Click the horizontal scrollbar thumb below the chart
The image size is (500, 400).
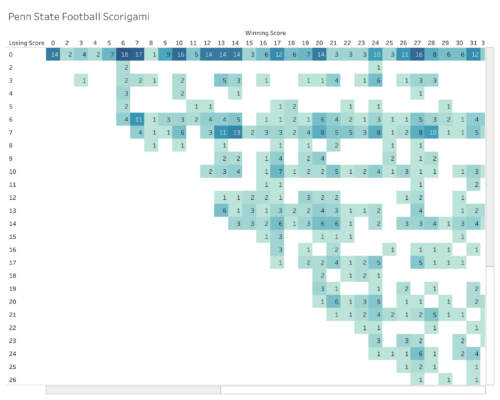coord(133,390)
